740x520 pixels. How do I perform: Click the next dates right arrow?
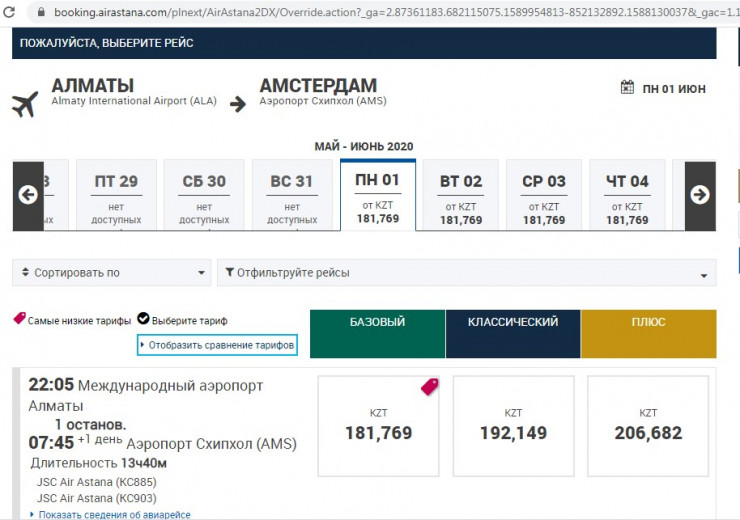point(700,195)
